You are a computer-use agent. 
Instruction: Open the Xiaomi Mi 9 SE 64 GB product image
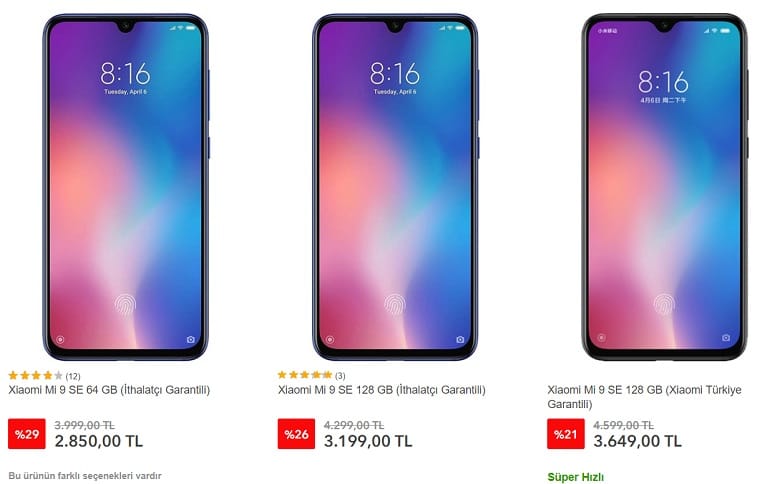[125, 187]
